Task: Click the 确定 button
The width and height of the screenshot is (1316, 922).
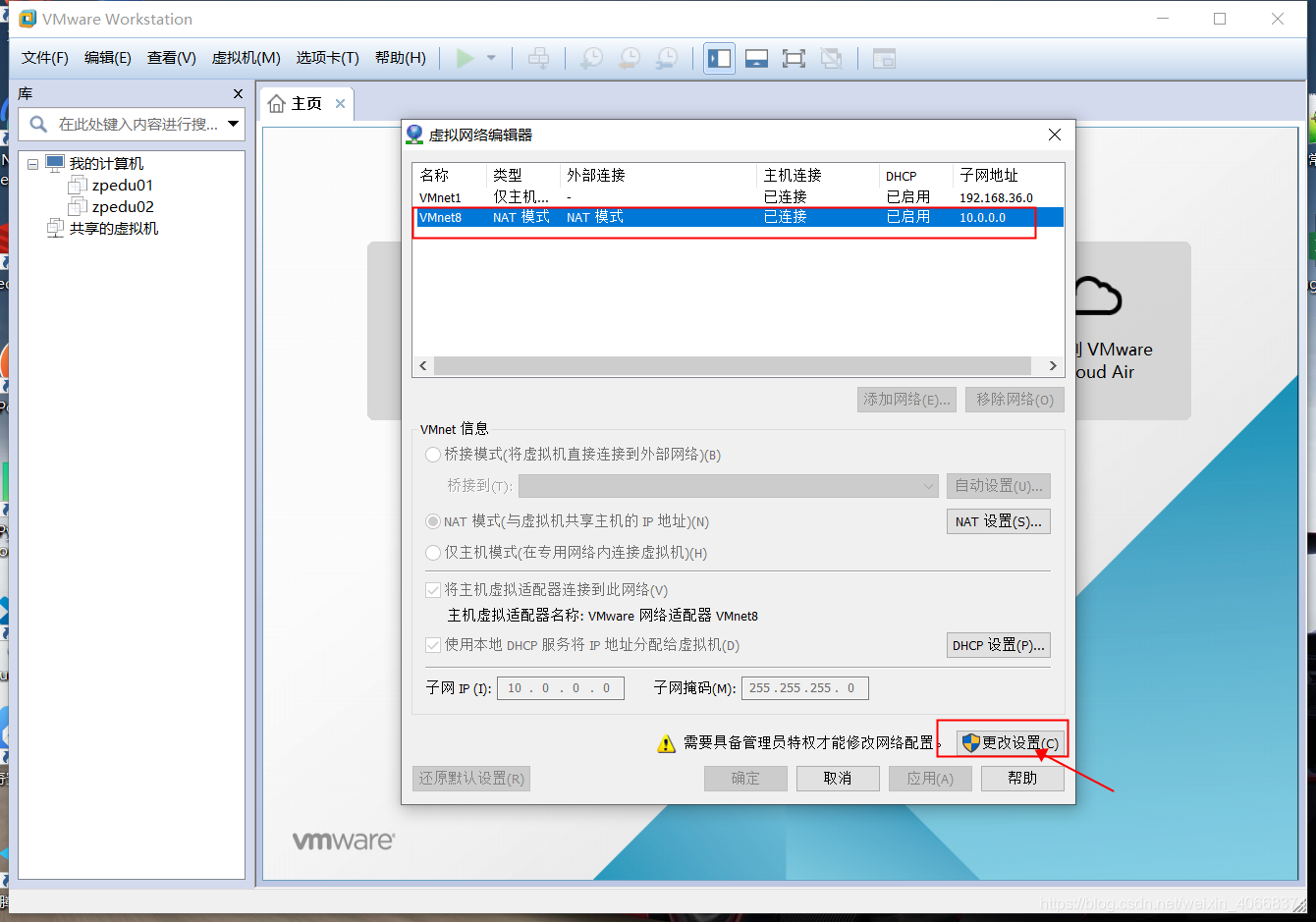Action: (x=745, y=779)
